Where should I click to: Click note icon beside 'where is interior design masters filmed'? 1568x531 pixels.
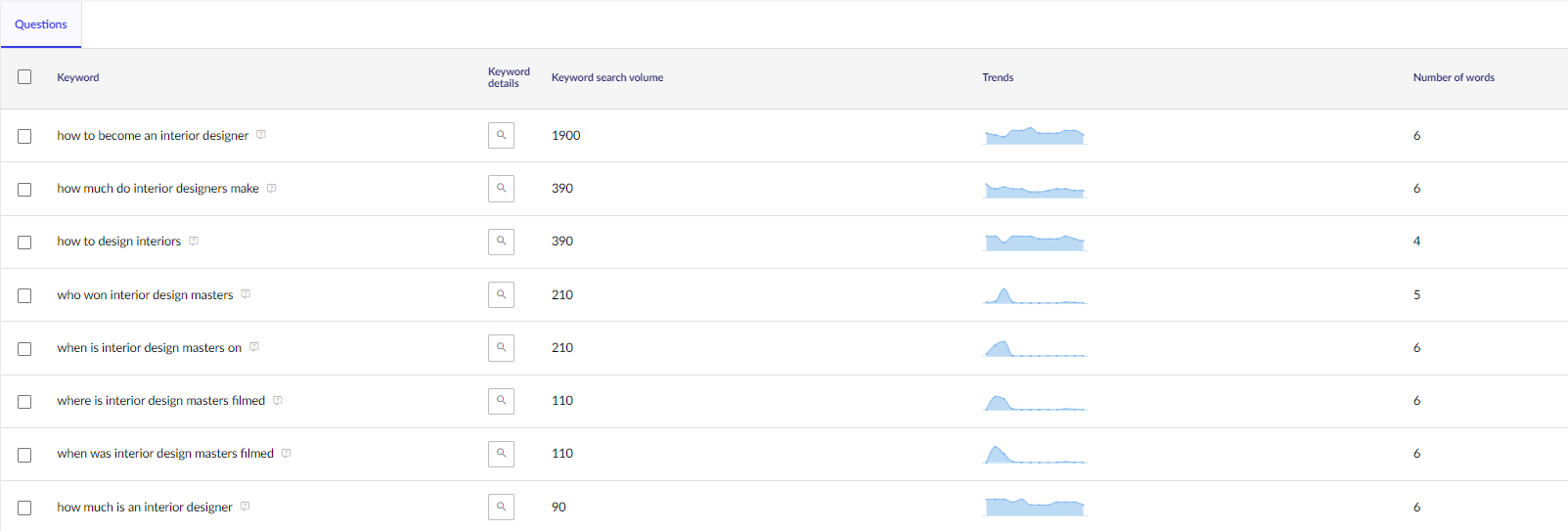click(278, 400)
